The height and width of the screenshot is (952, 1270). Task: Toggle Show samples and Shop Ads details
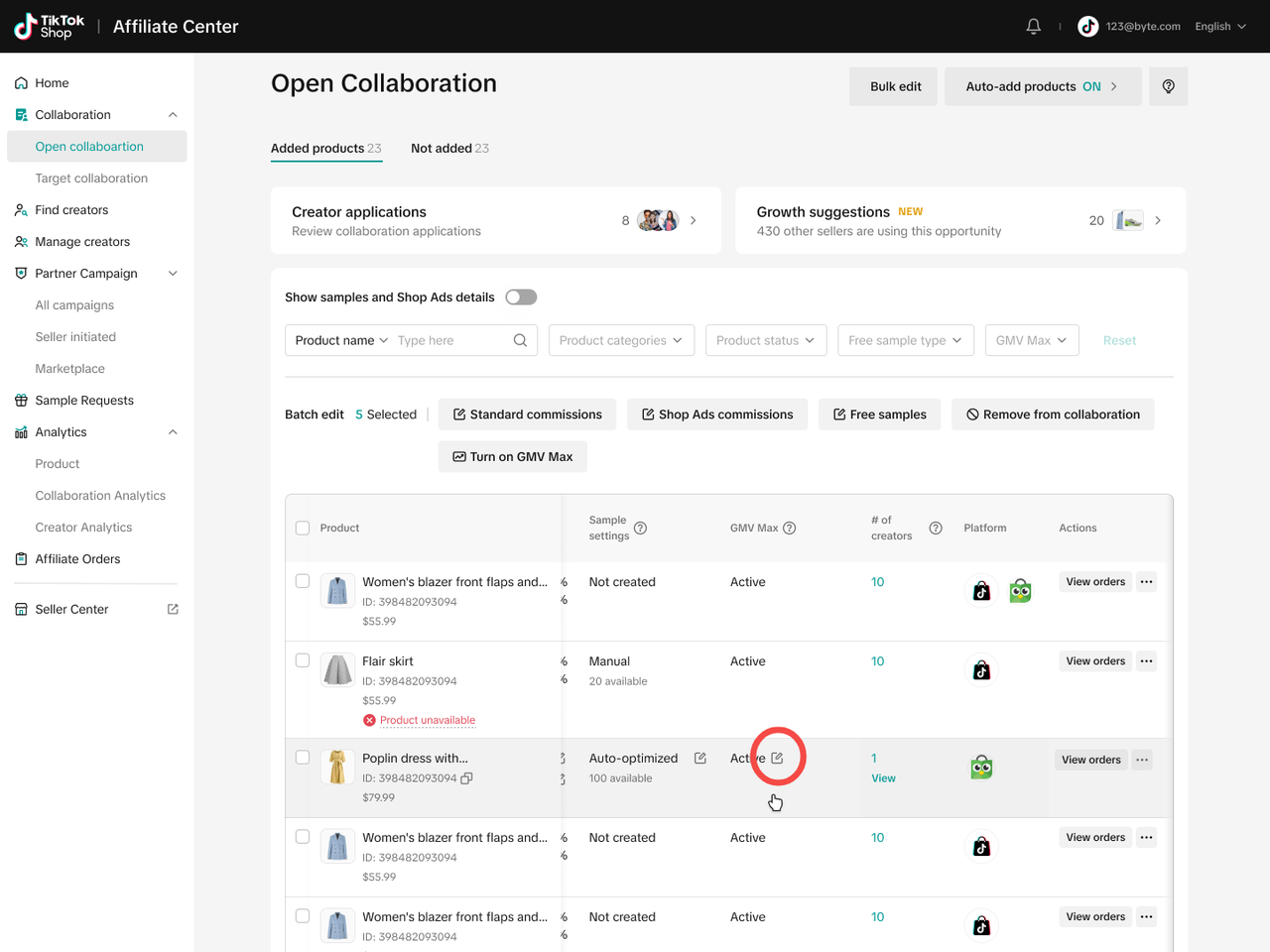coord(521,297)
